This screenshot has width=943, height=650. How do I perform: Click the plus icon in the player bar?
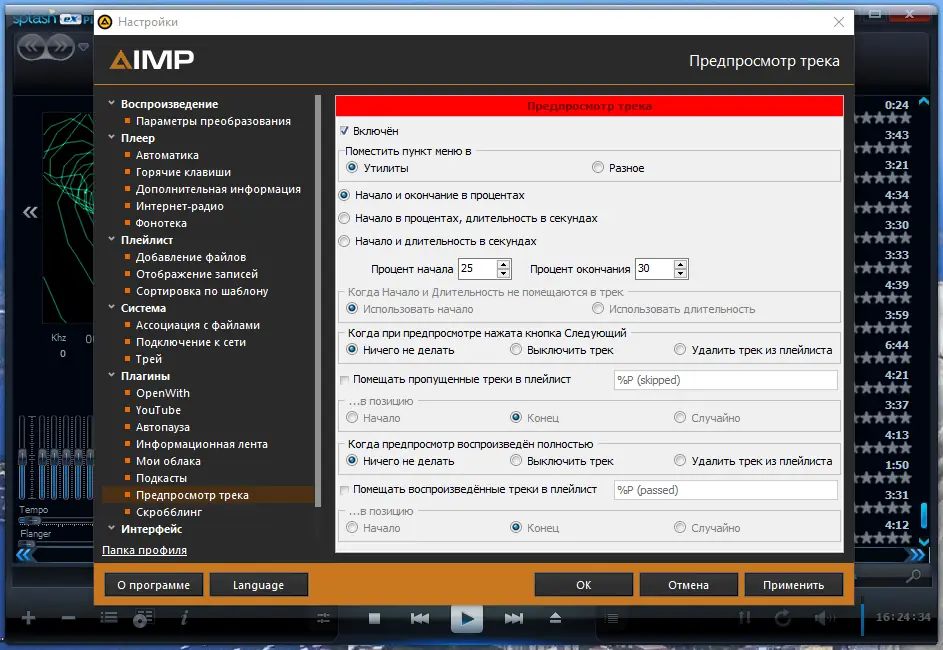[28, 618]
